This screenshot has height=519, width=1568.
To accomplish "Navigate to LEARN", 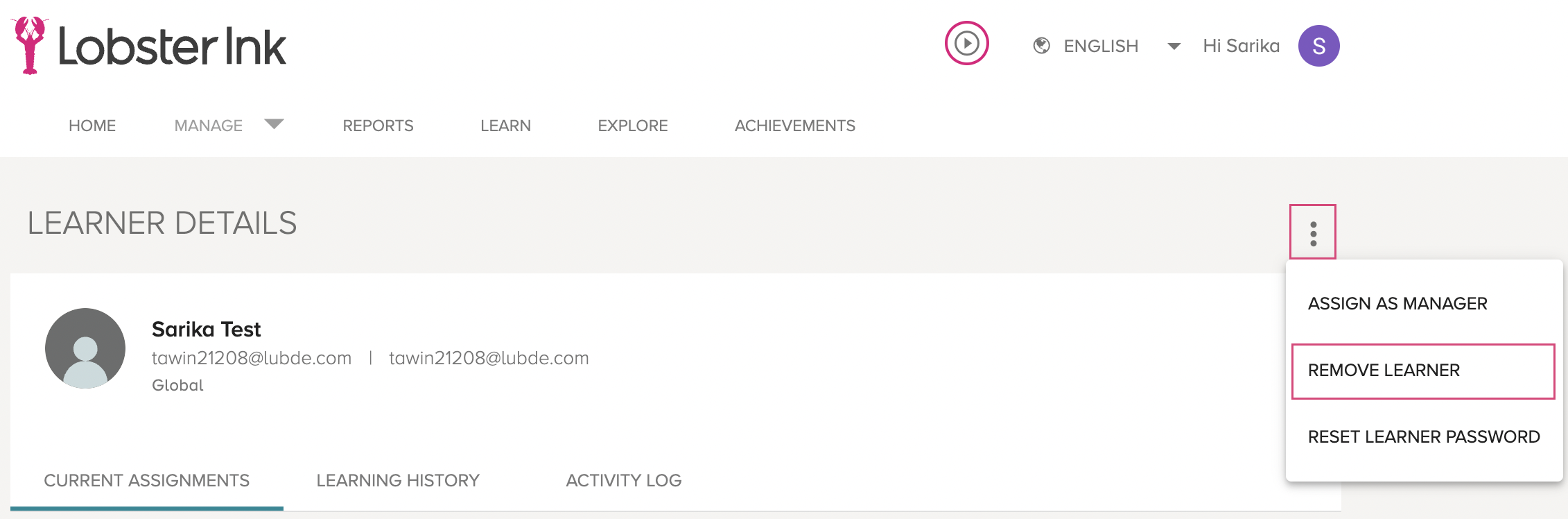I will pos(505,126).
